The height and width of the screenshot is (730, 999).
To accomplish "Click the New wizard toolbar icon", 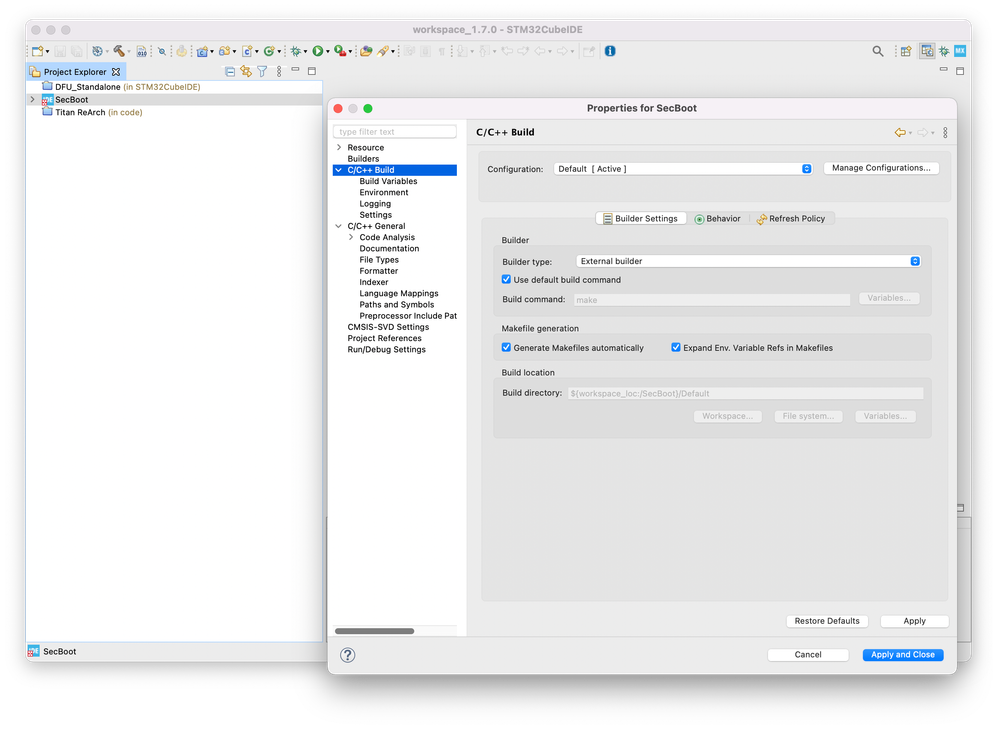I will pos(38,51).
